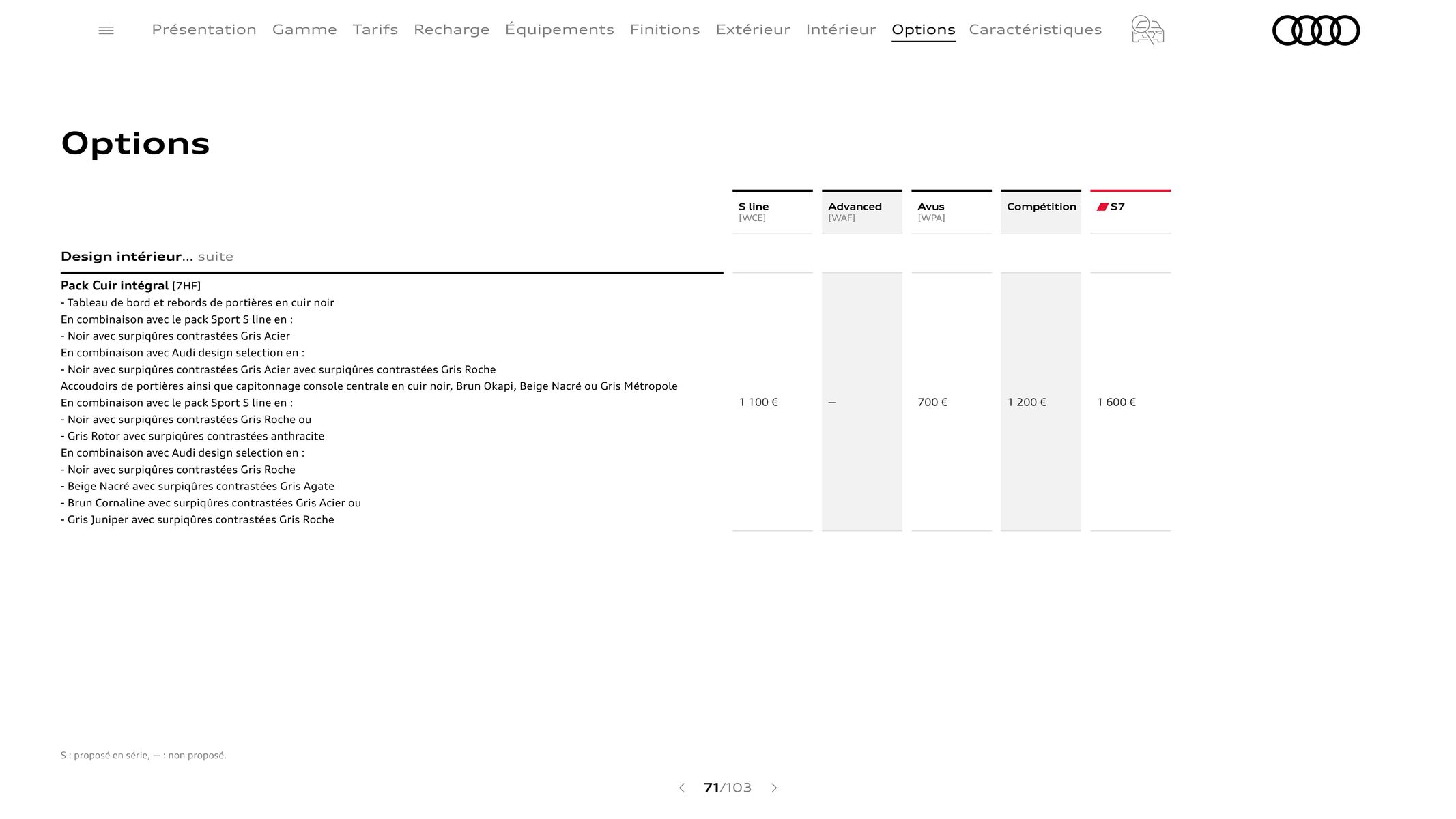The image size is (1456, 819).
Task: Click the [WCE] code under S line
Action: (752, 218)
